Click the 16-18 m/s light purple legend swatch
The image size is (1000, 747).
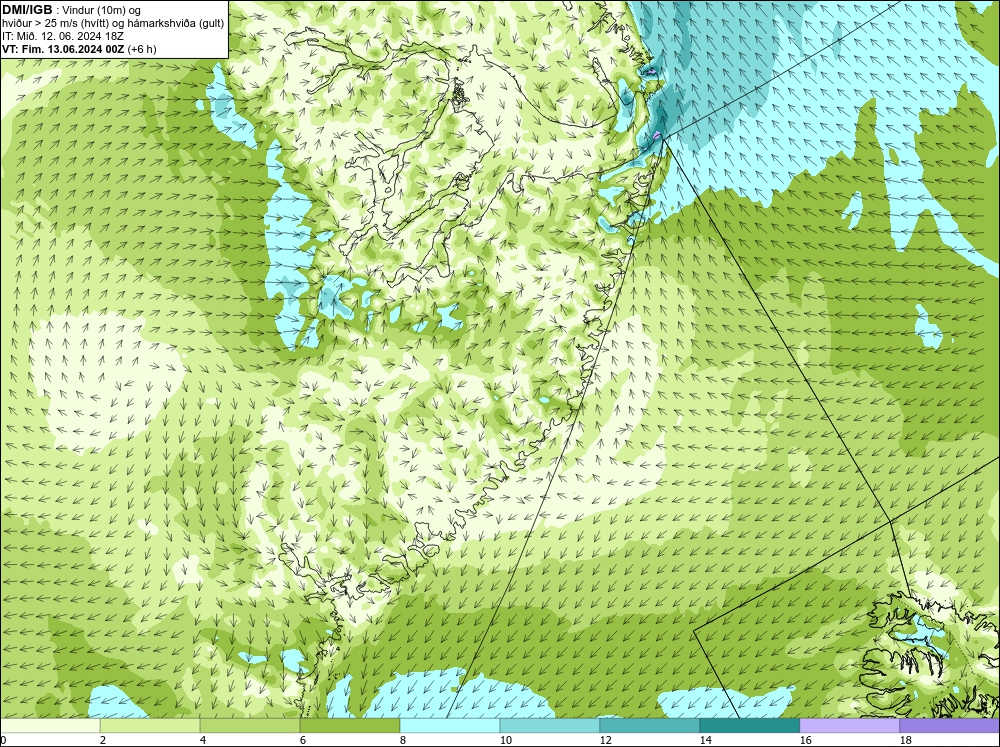[x=849, y=725]
